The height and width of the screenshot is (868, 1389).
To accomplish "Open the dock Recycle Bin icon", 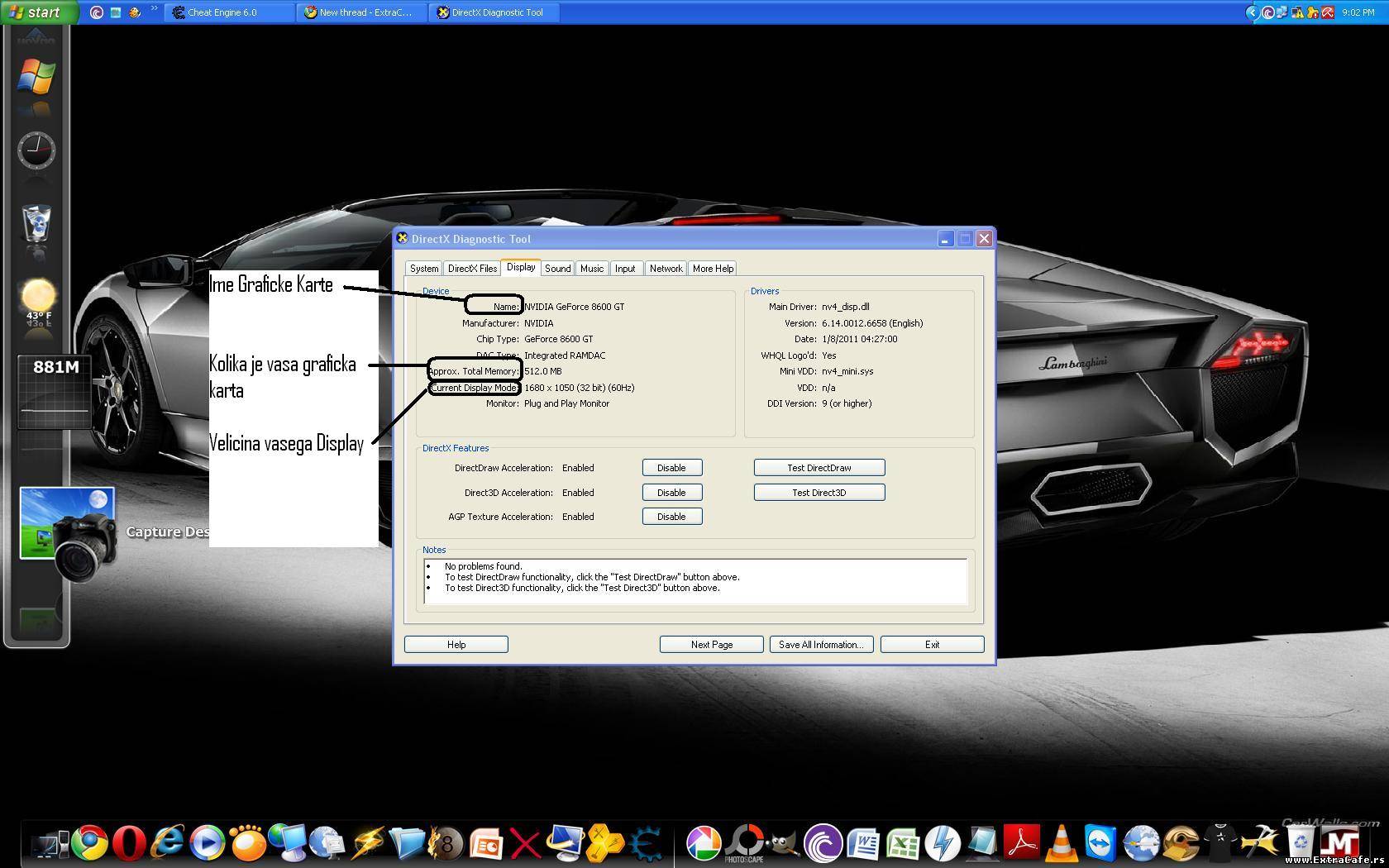I will pyautogui.click(x=1301, y=843).
